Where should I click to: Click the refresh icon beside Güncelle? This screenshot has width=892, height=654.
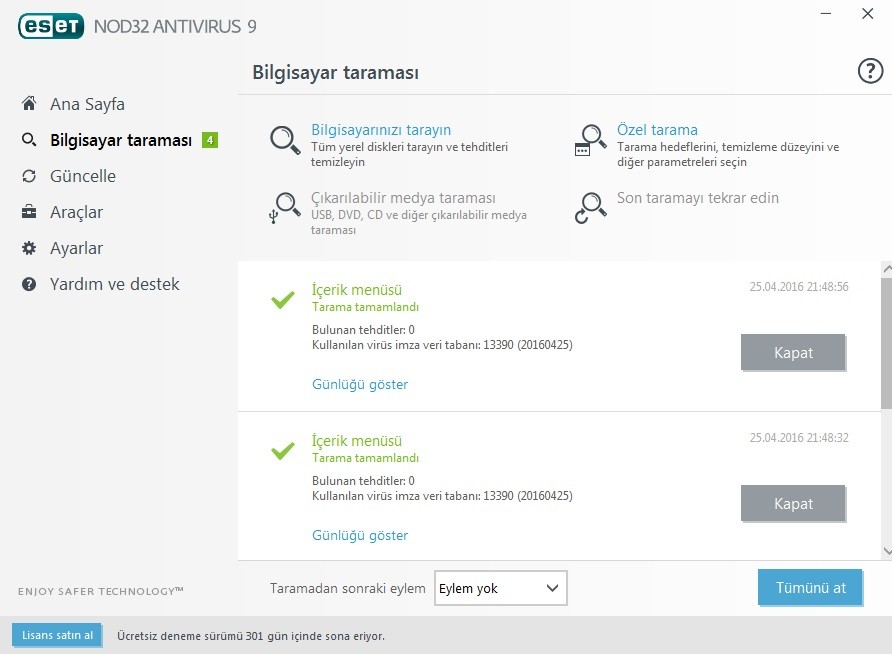pos(29,176)
